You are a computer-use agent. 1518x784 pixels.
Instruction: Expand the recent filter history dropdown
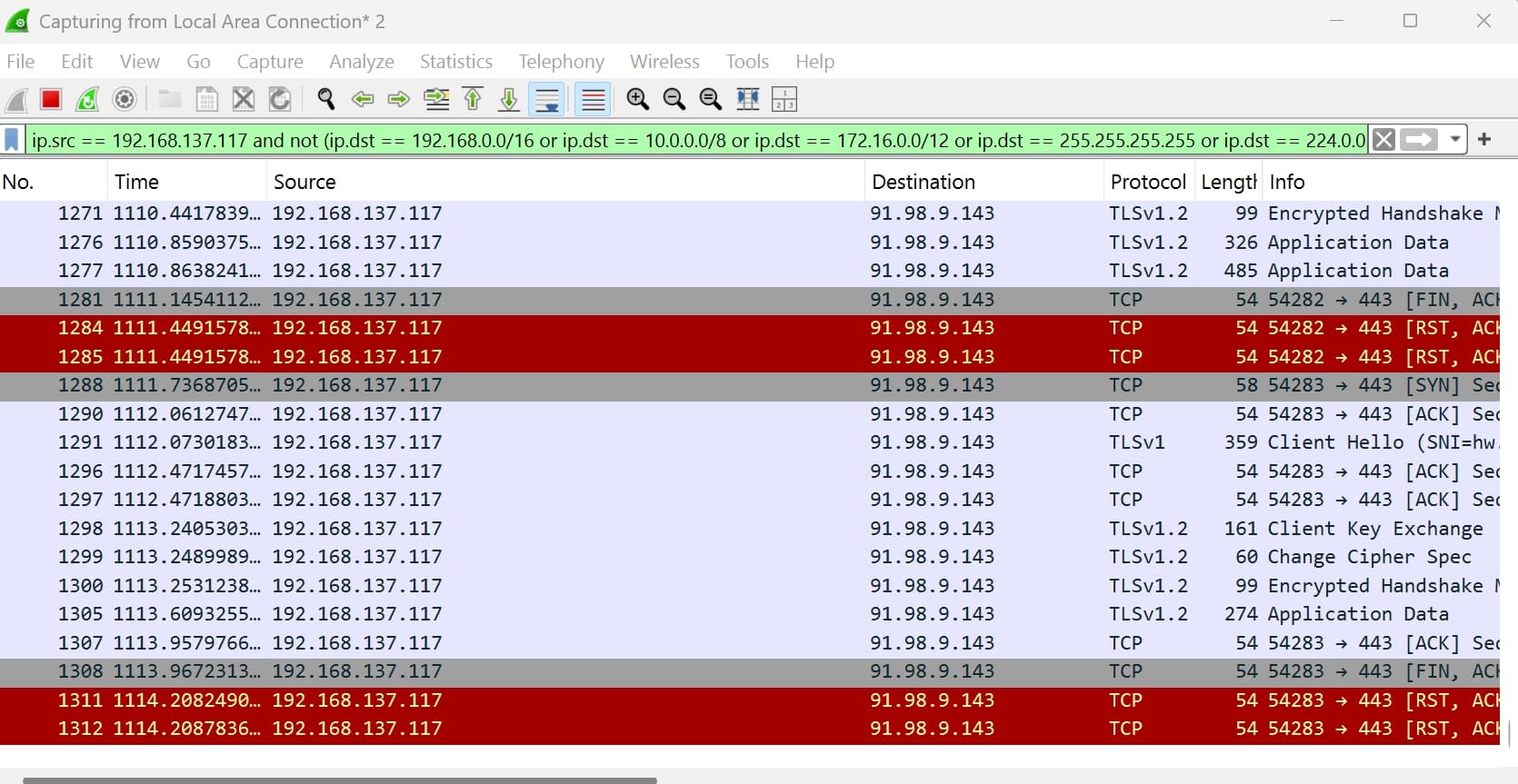pos(1454,140)
